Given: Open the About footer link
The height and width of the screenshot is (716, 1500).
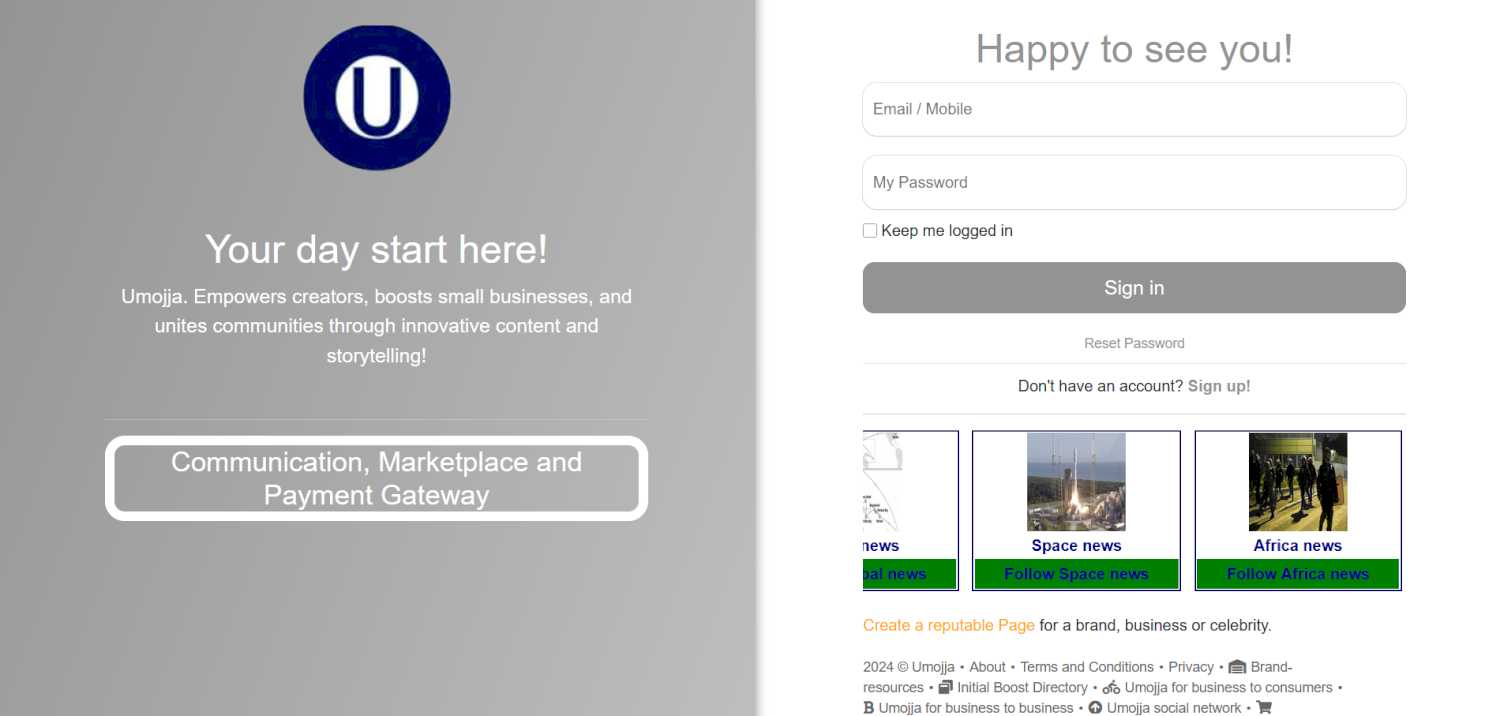Looking at the screenshot, I should [x=987, y=667].
